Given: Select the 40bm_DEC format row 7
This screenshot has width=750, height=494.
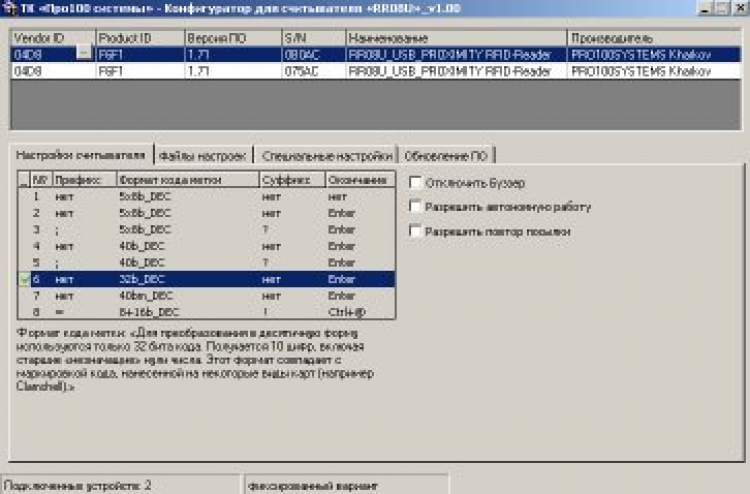Looking at the screenshot, I should (x=206, y=296).
